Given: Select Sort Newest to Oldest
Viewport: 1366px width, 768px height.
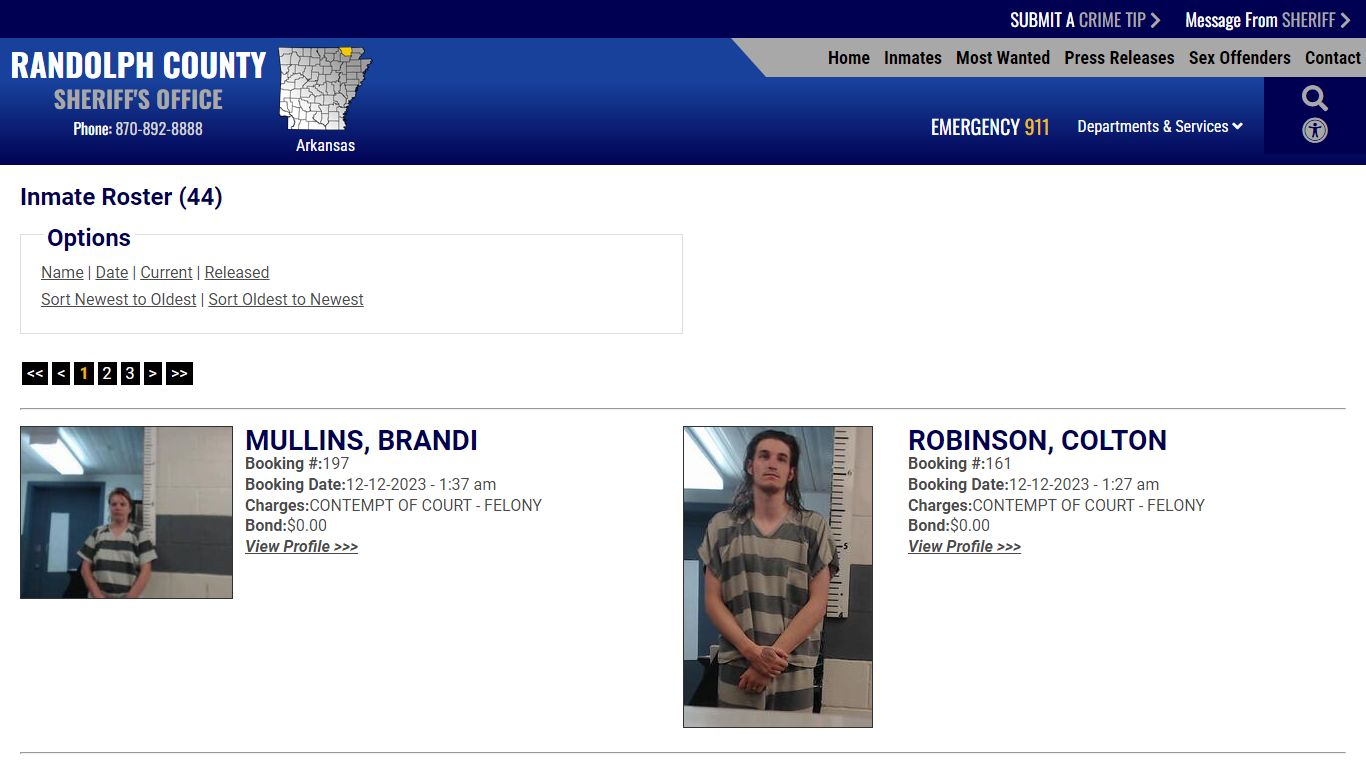Looking at the screenshot, I should [x=119, y=299].
